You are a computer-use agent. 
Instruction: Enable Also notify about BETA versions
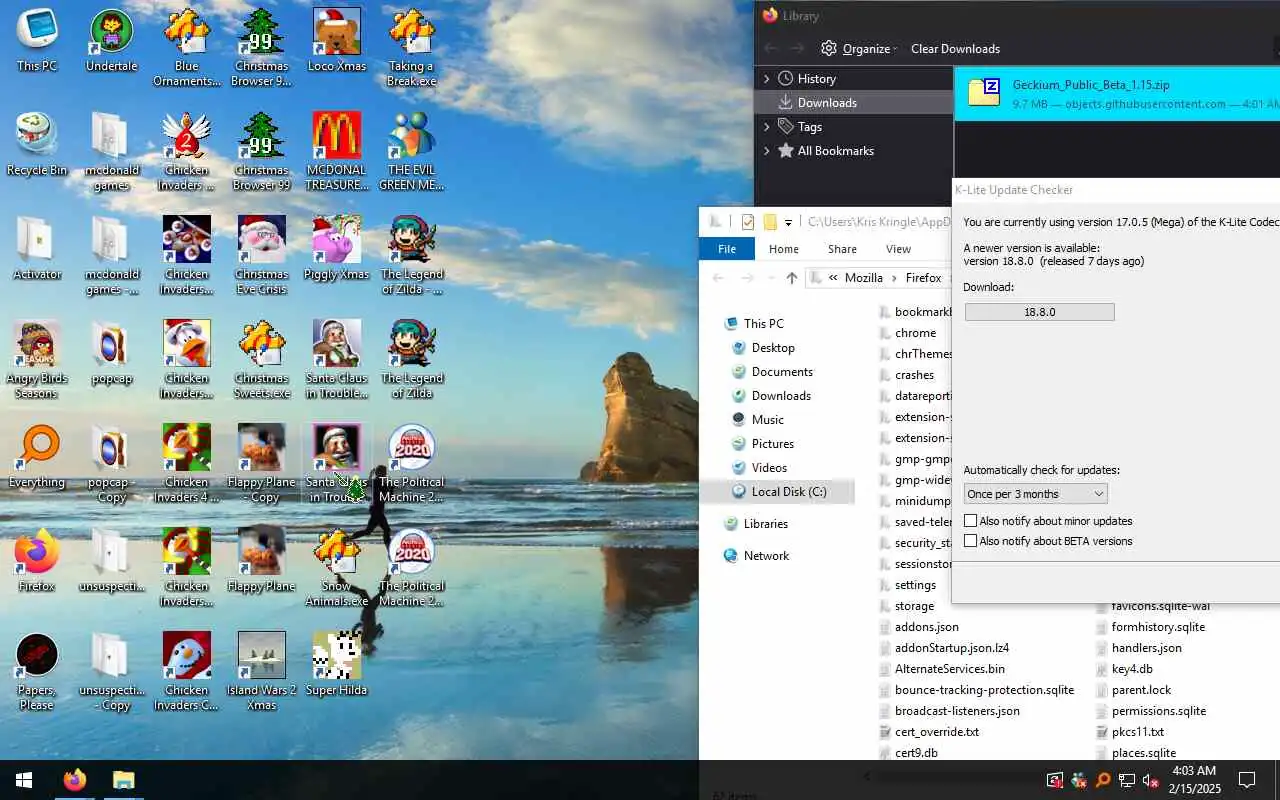tap(970, 541)
